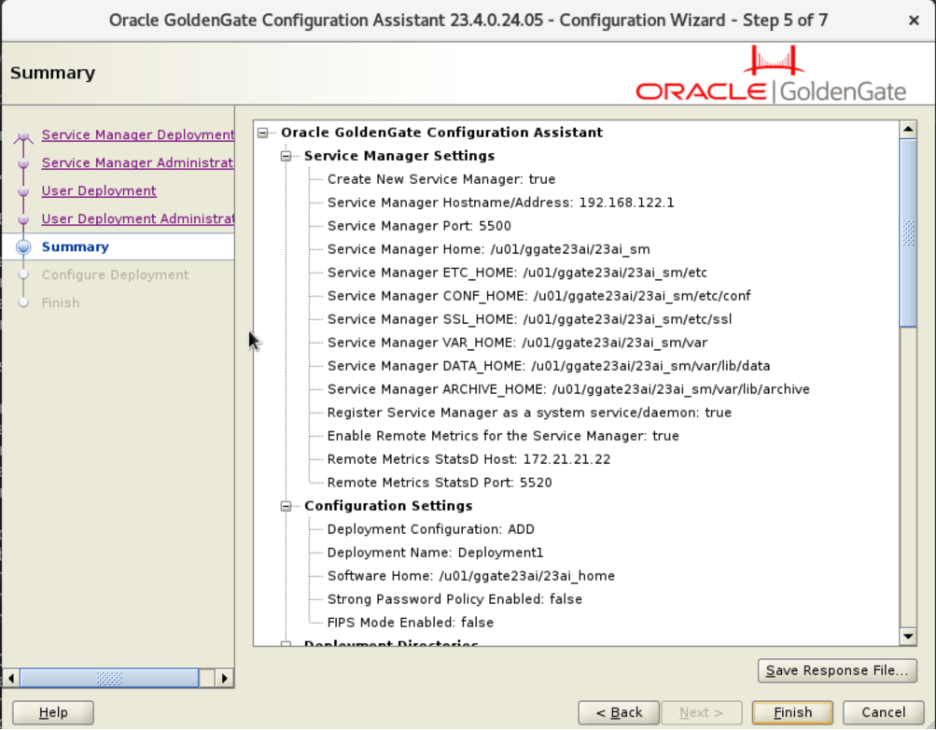This screenshot has width=936, height=730.
Task: Select the Service Manager Settings heading
Action: (399, 156)
